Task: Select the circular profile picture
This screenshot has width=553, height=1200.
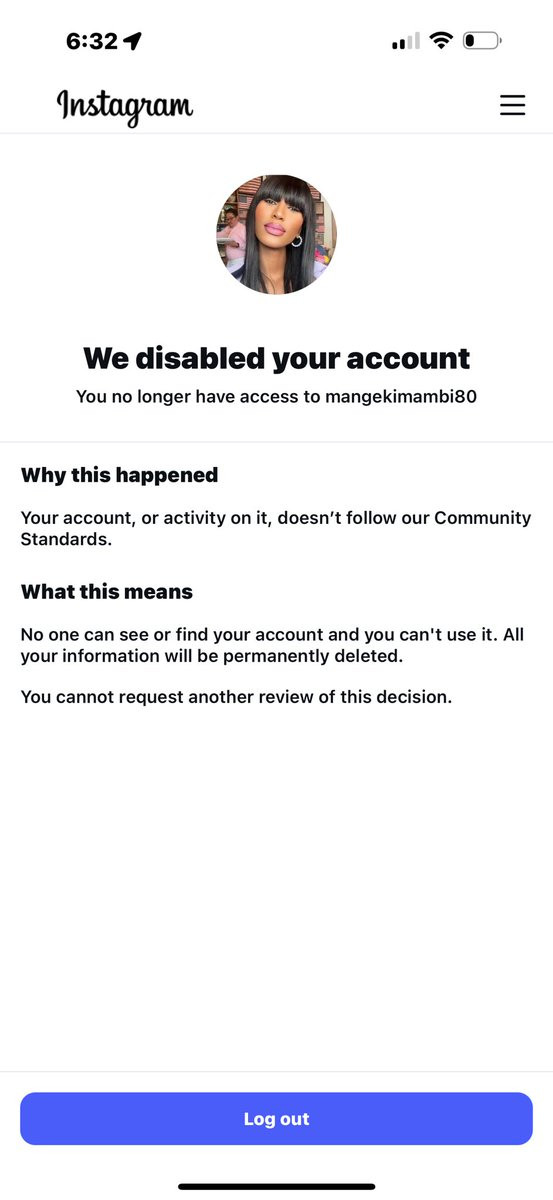Action: [x=276, y=234]
